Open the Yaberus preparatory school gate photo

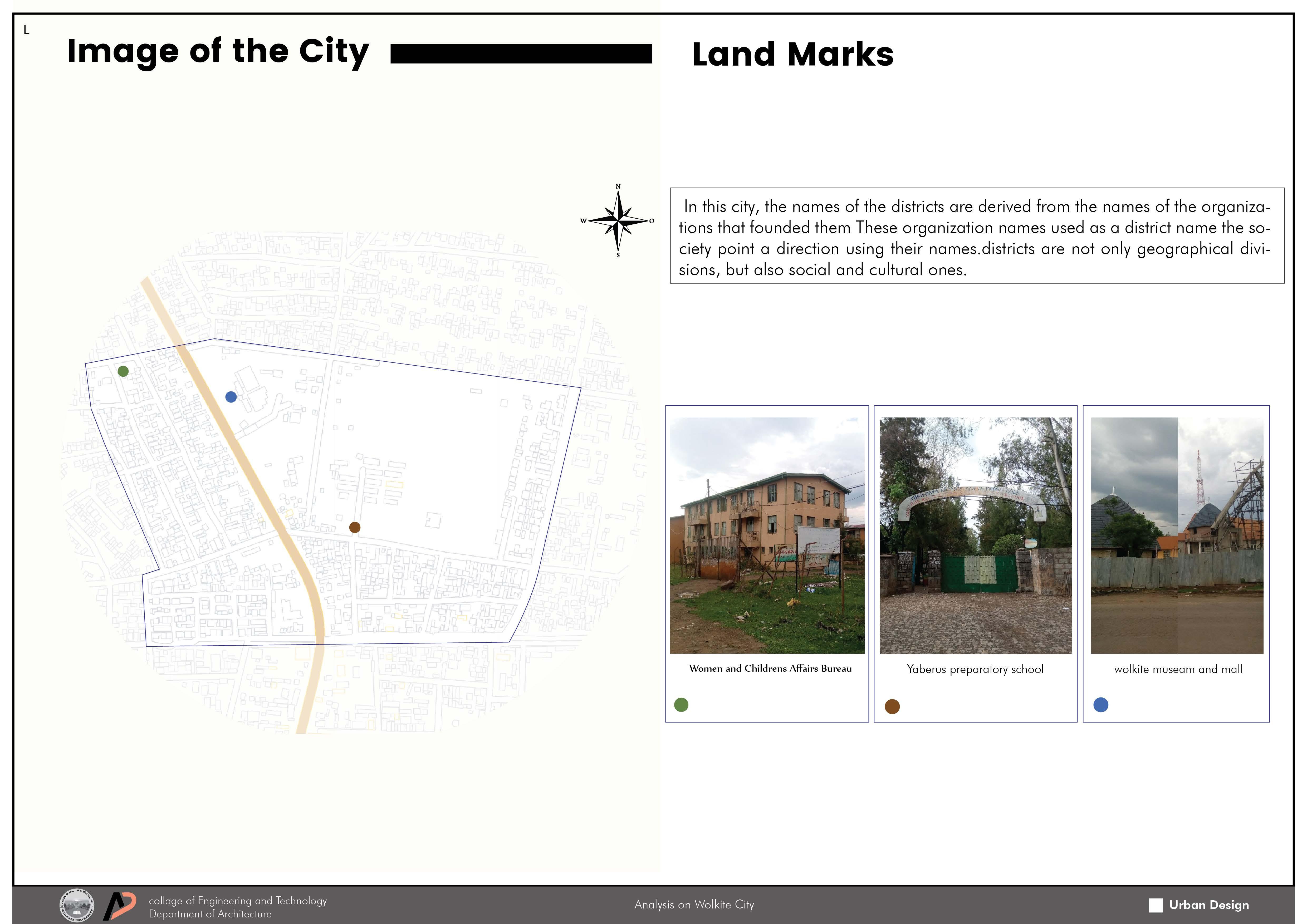pyautogui.click(x=976, y=535)
